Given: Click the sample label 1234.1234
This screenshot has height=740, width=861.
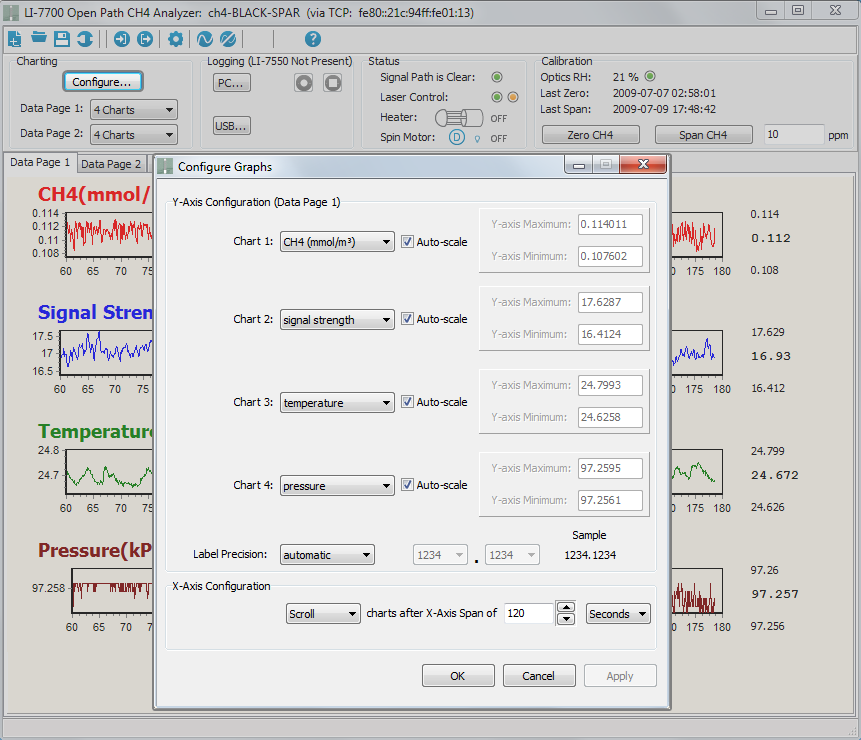Looking at the screenshot, I should tap(590, 555).
